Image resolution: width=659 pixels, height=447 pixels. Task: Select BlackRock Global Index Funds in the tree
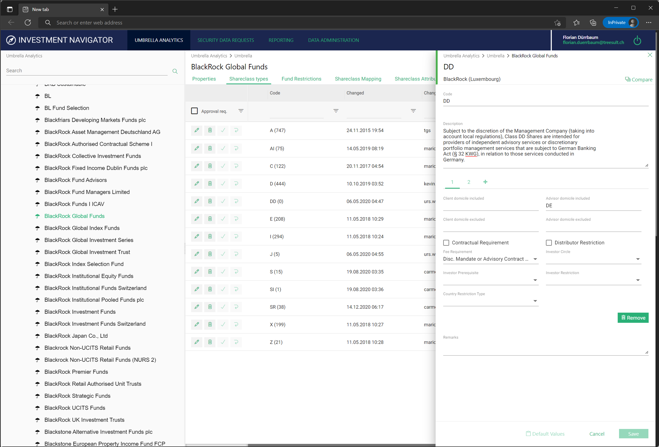(x=82, y=228)
